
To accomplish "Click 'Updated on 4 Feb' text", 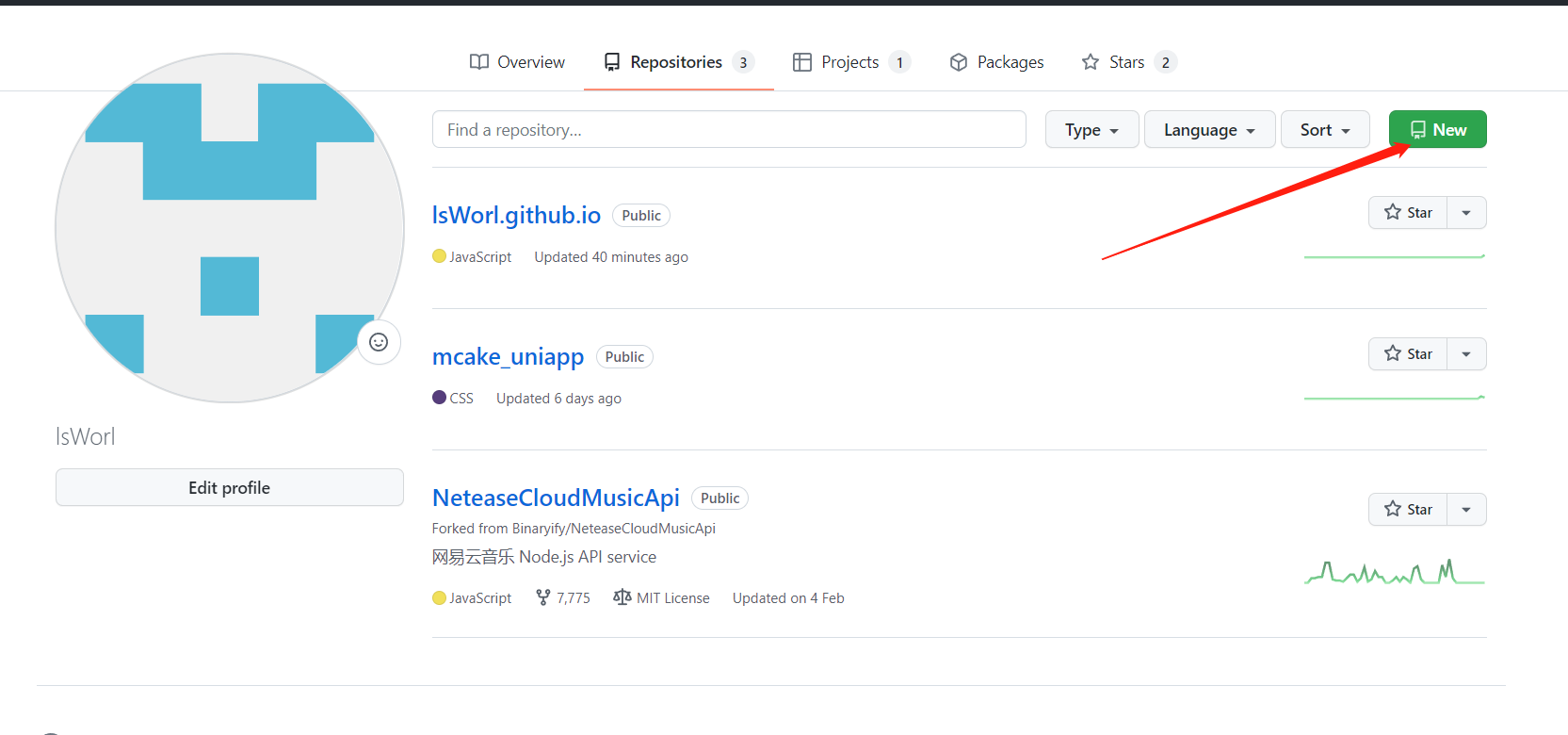I will pos(788,598).
